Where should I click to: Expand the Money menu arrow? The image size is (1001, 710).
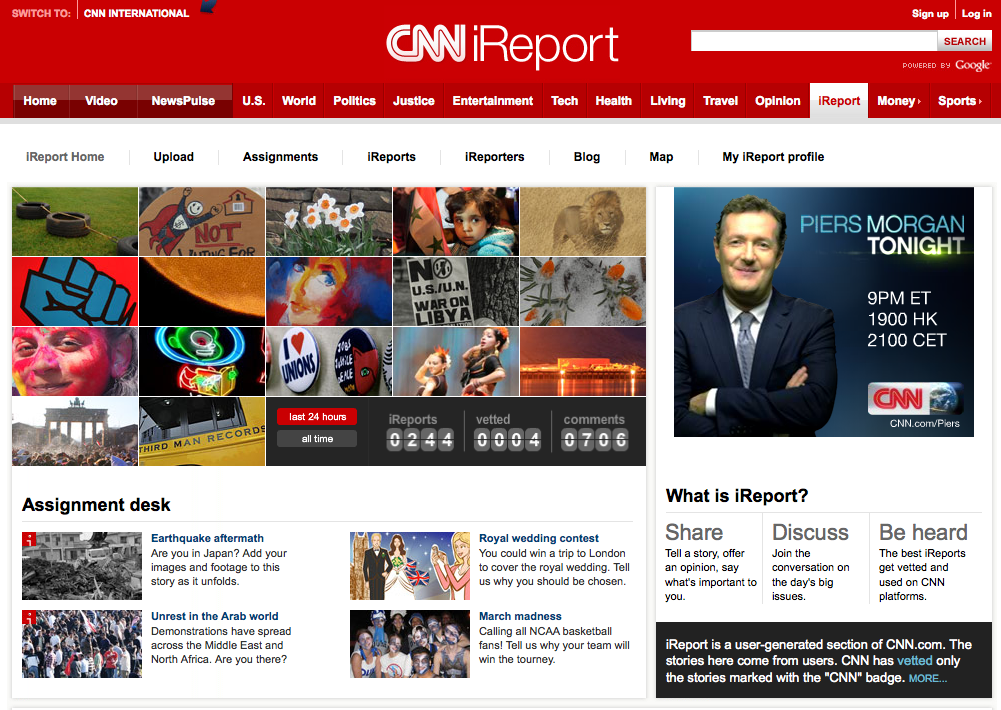pos(919,102)
